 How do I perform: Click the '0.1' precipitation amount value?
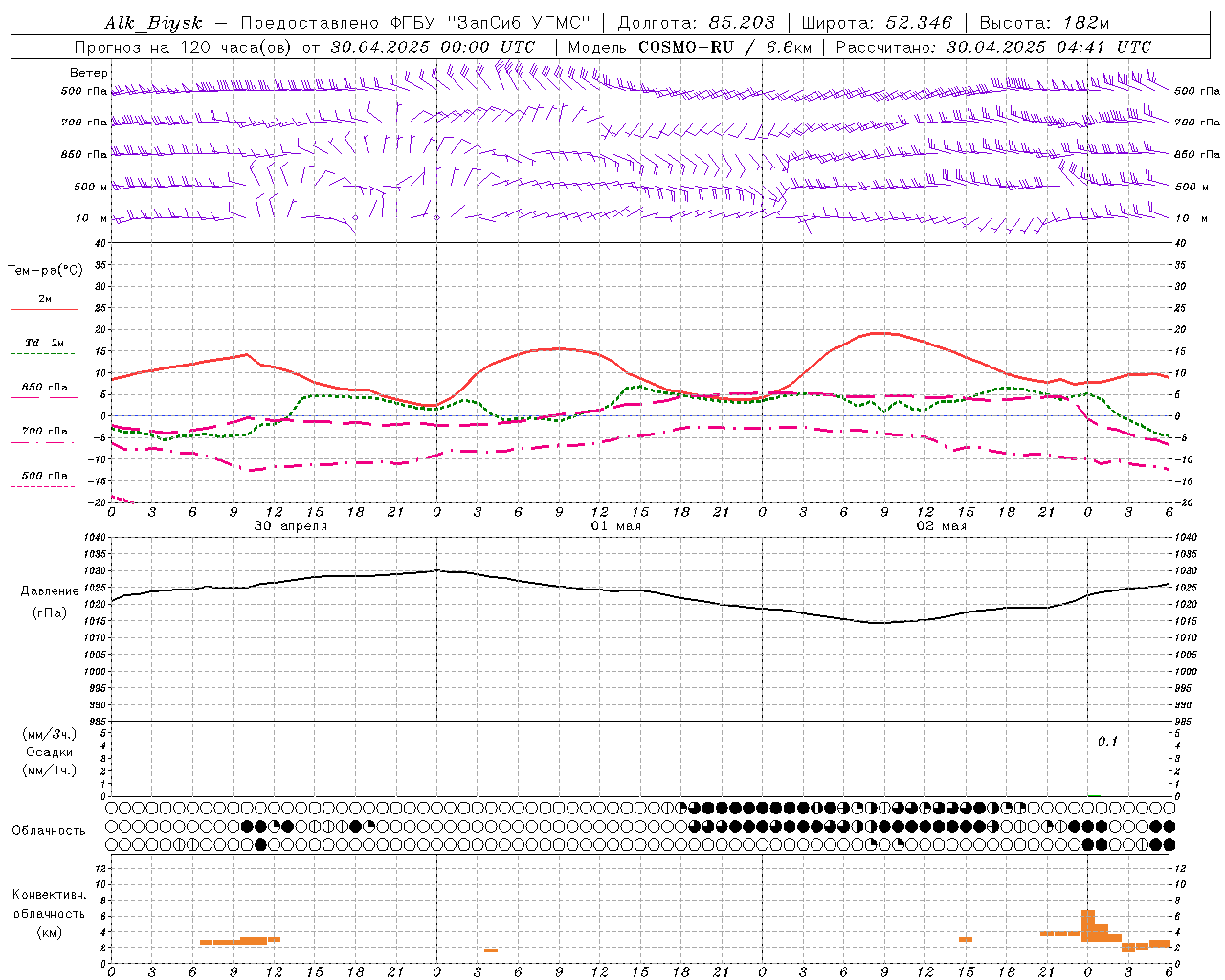(x=1107, y=742)
